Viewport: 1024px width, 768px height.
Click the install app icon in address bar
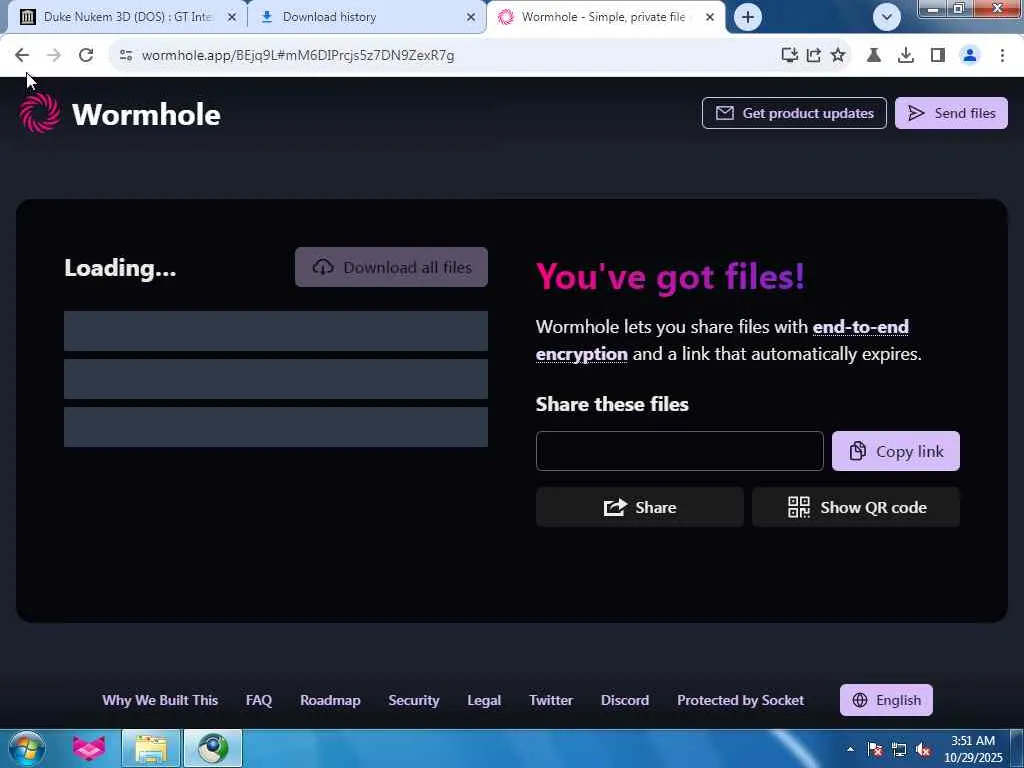(x=790, y=56)
